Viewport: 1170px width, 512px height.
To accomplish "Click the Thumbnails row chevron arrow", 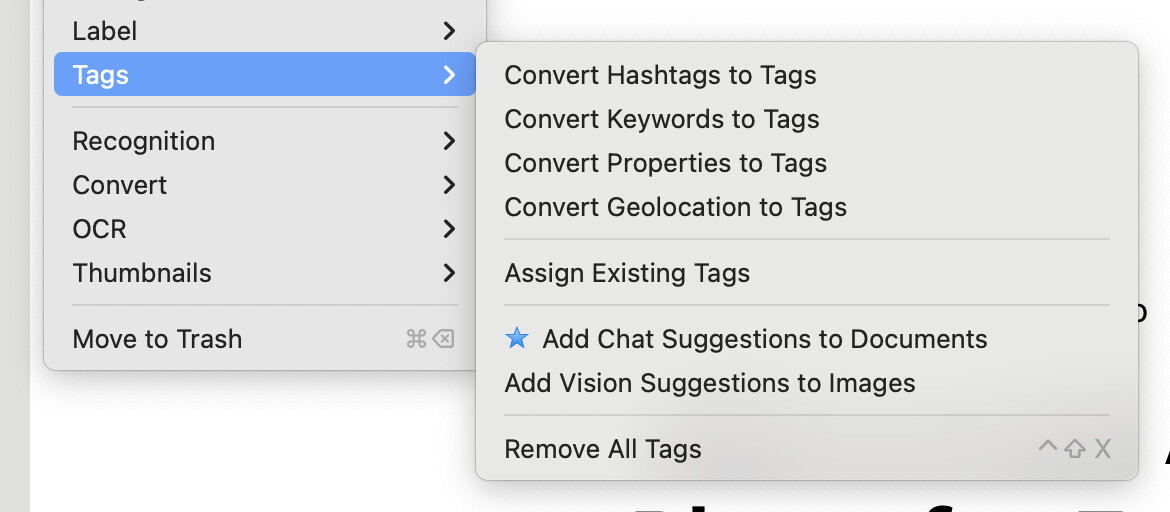I will [x=449, y=273].
